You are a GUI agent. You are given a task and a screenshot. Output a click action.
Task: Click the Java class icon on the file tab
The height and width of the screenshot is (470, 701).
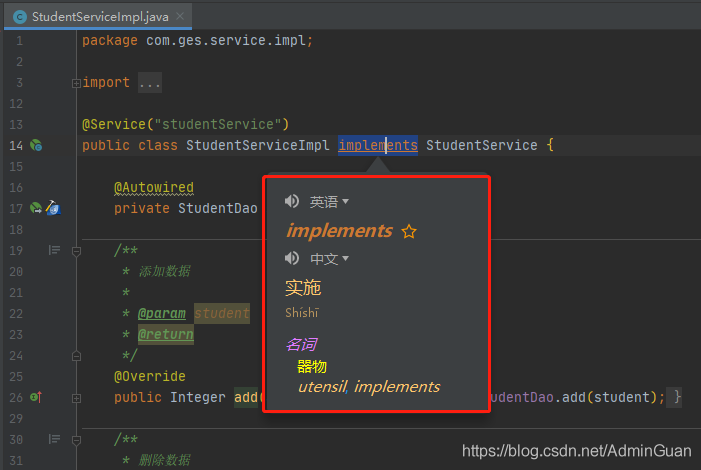(x=19, y=17)
